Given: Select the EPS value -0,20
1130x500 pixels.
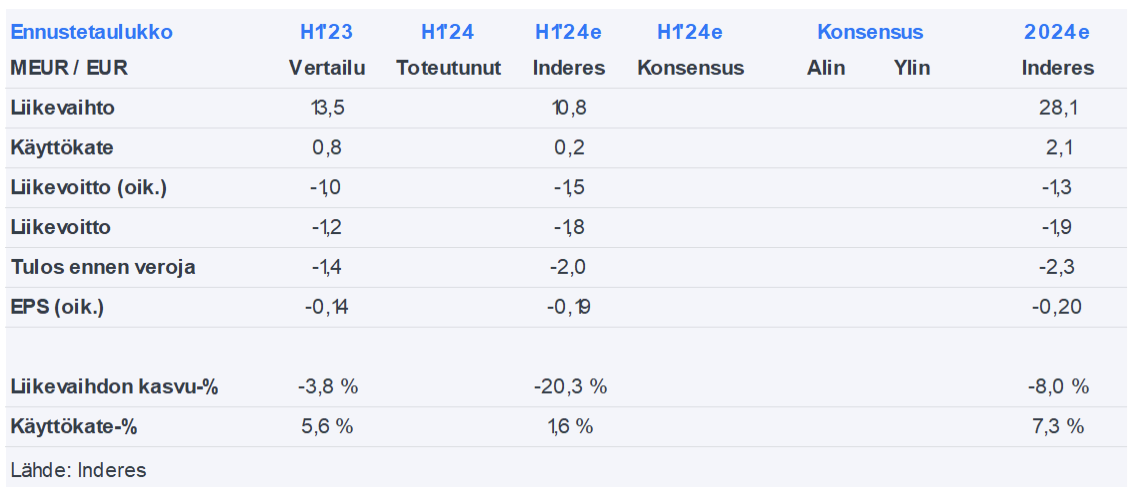Looking at the screenshot, I should point(1057,307).
